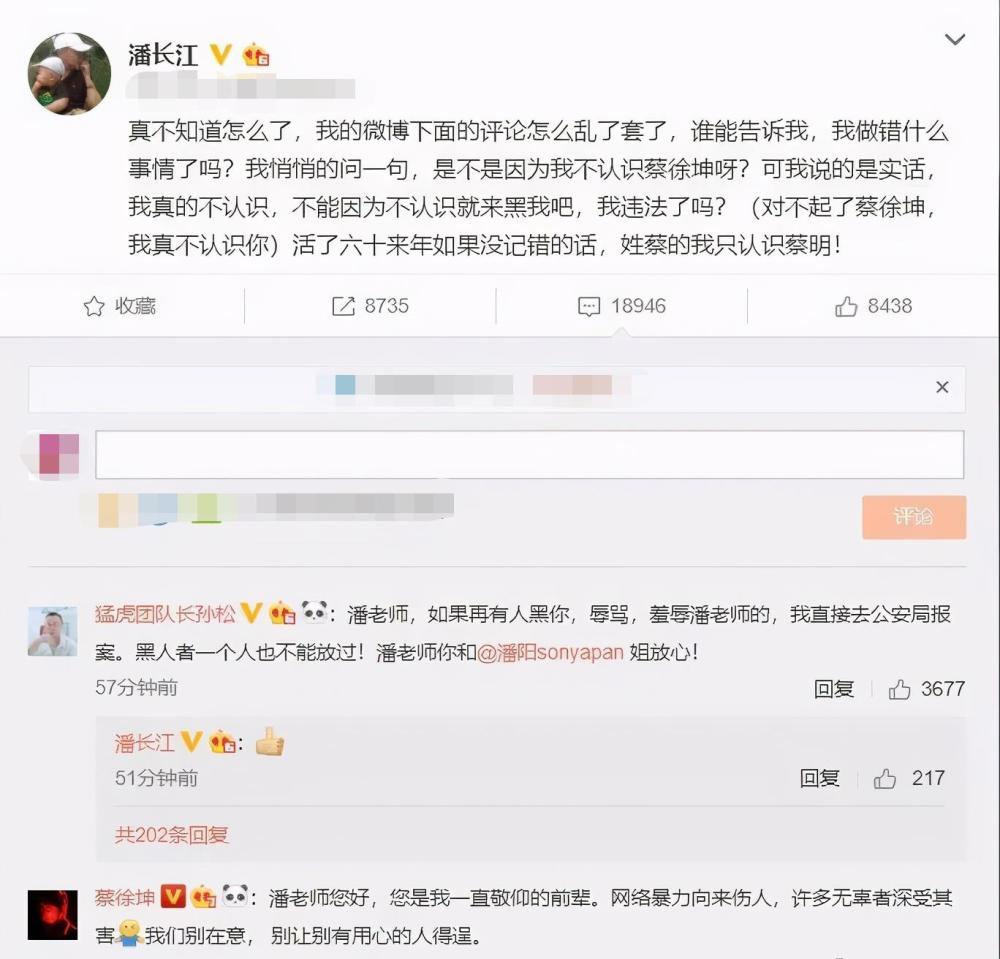Image resolution: width=1000 pixels, height=959 pixels.
Task: Like the post with 8438 likes
Action: point(846,306)
